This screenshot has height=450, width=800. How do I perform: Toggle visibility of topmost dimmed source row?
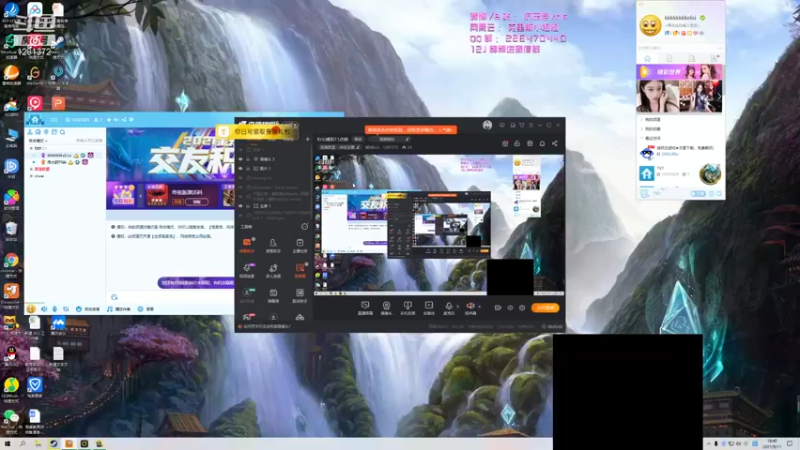coord(241,149)
